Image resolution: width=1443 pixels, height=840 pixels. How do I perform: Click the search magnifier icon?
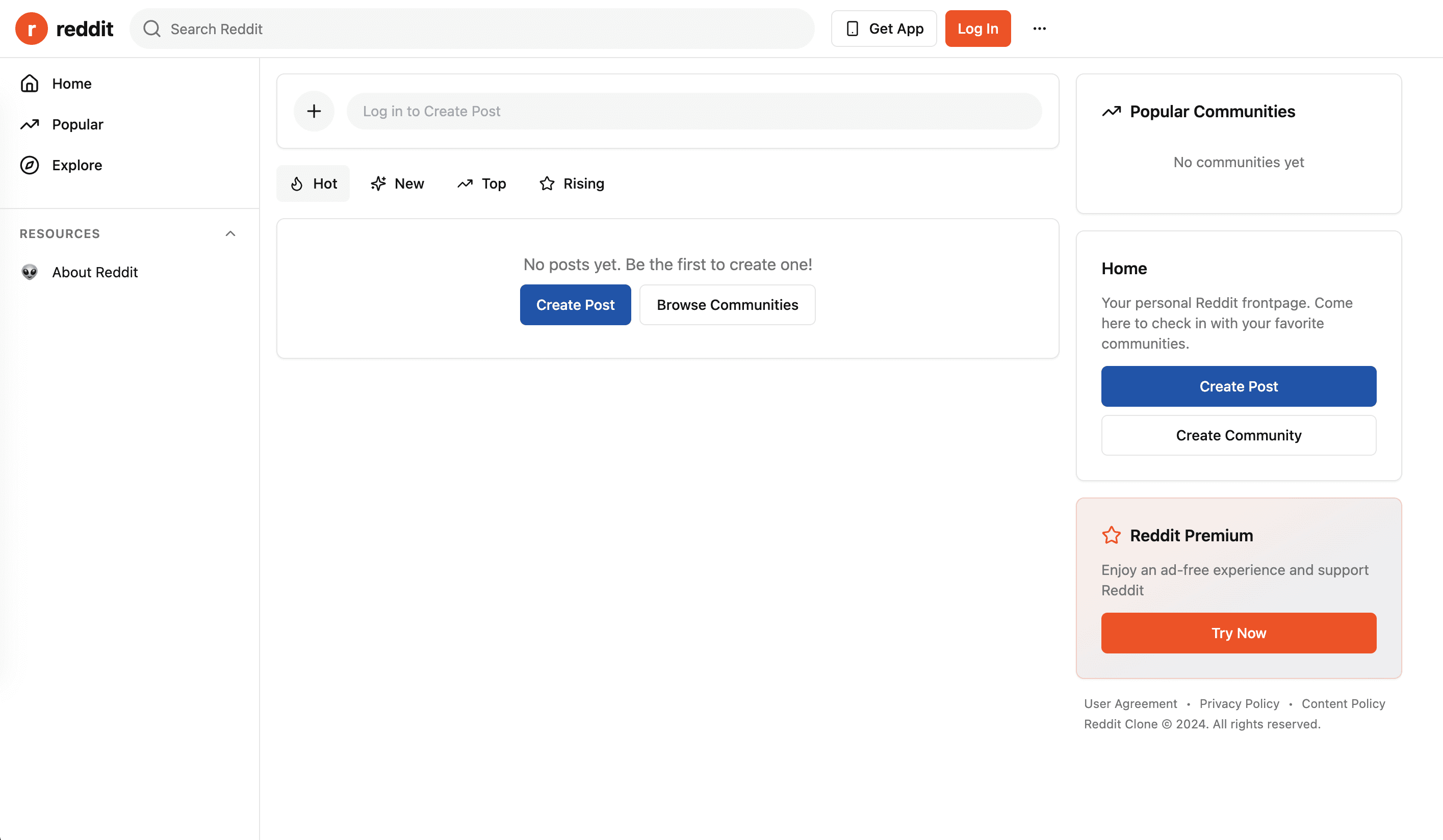pyautogui.click(x=152, y=29)
